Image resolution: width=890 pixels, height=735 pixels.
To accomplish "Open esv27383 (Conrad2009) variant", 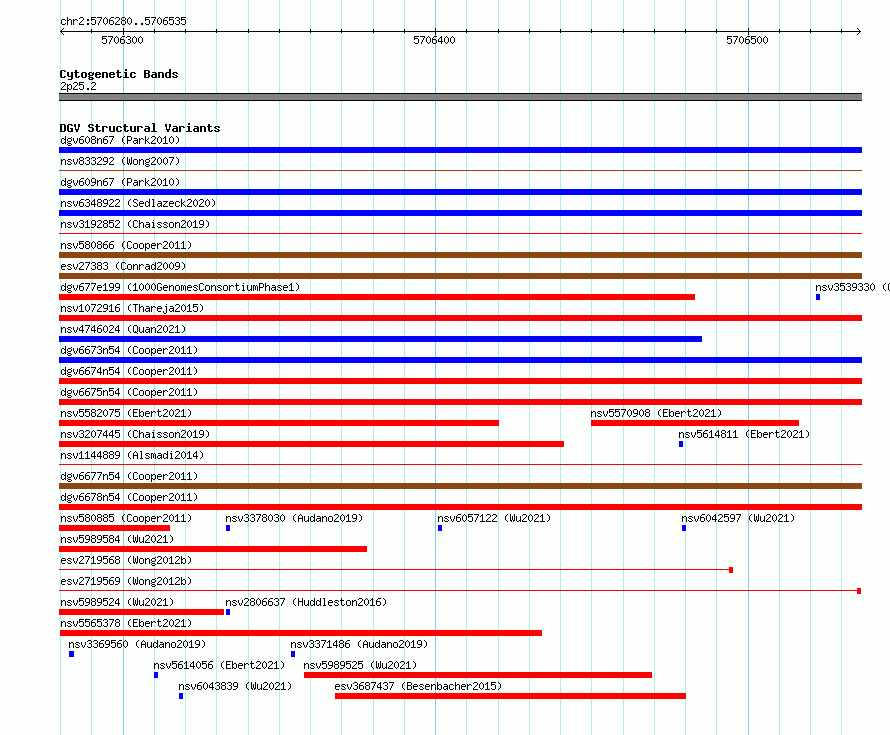I will [123, 266].
